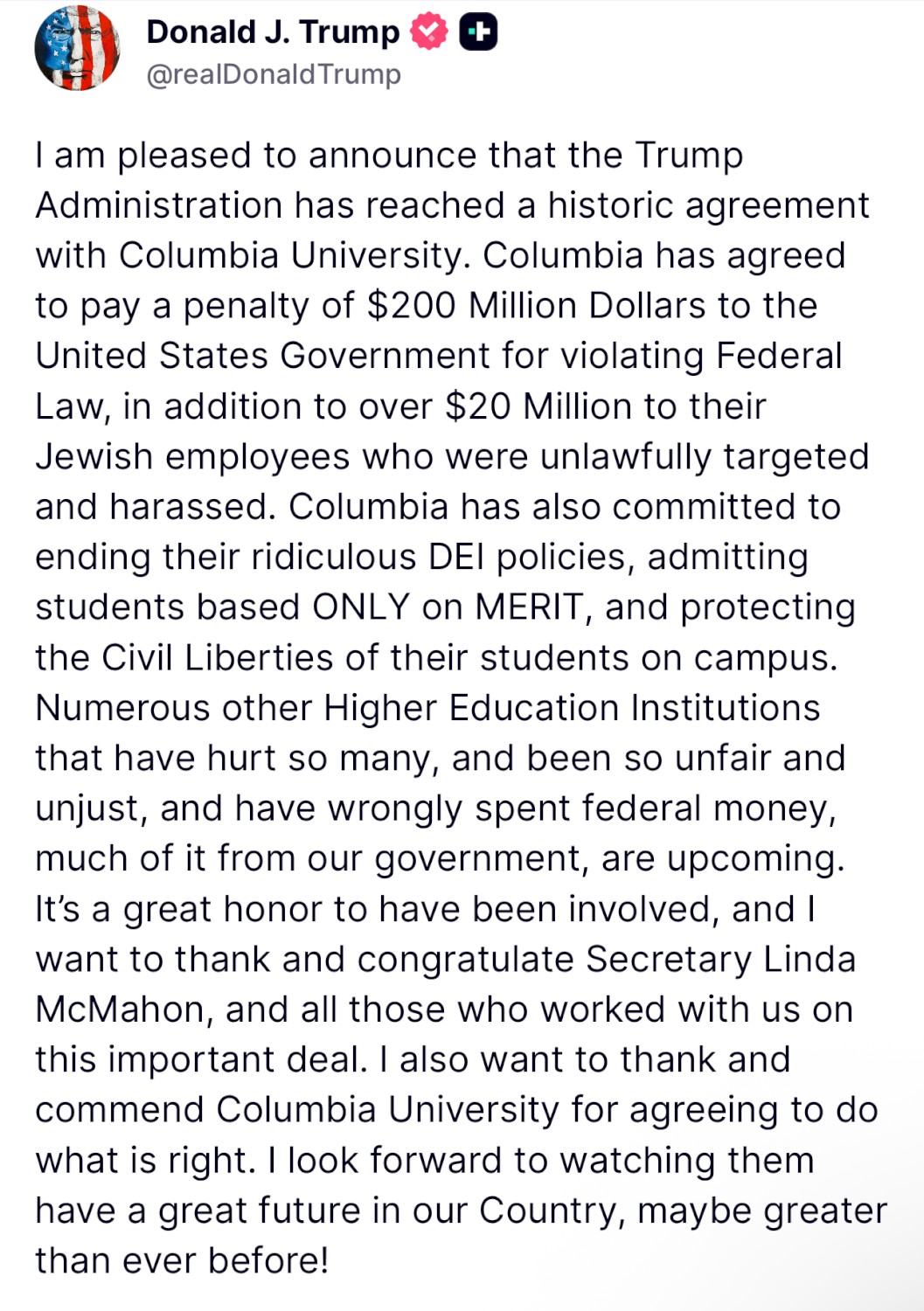Open Donald J. Trump's profile avatar
The height and width of the screenshot is (1311, 924).
click(x=77, y=47)
